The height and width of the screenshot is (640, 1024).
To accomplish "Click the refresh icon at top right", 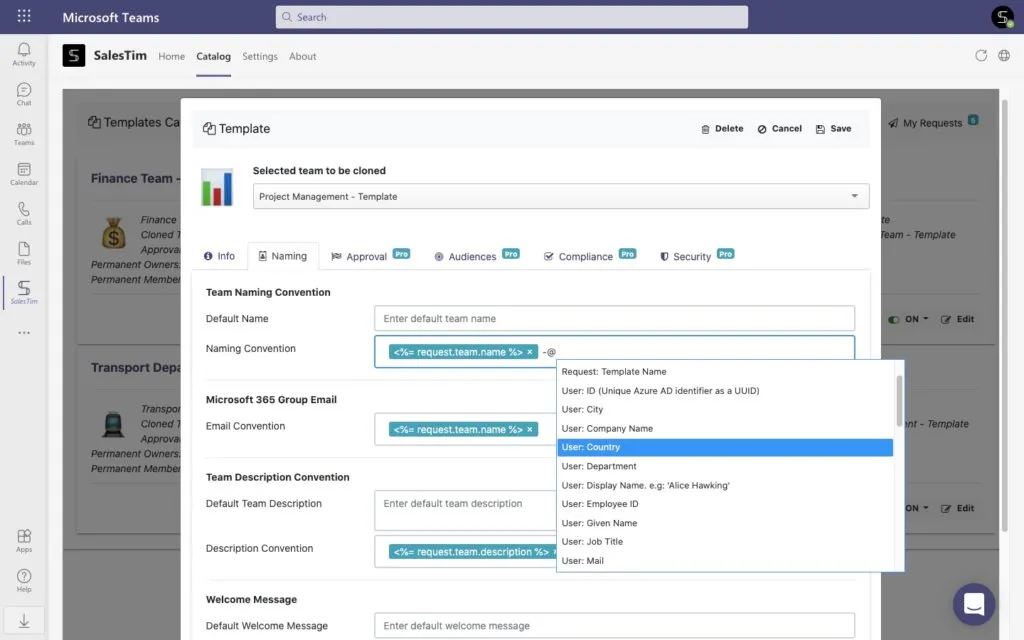I will coord(980,56).
